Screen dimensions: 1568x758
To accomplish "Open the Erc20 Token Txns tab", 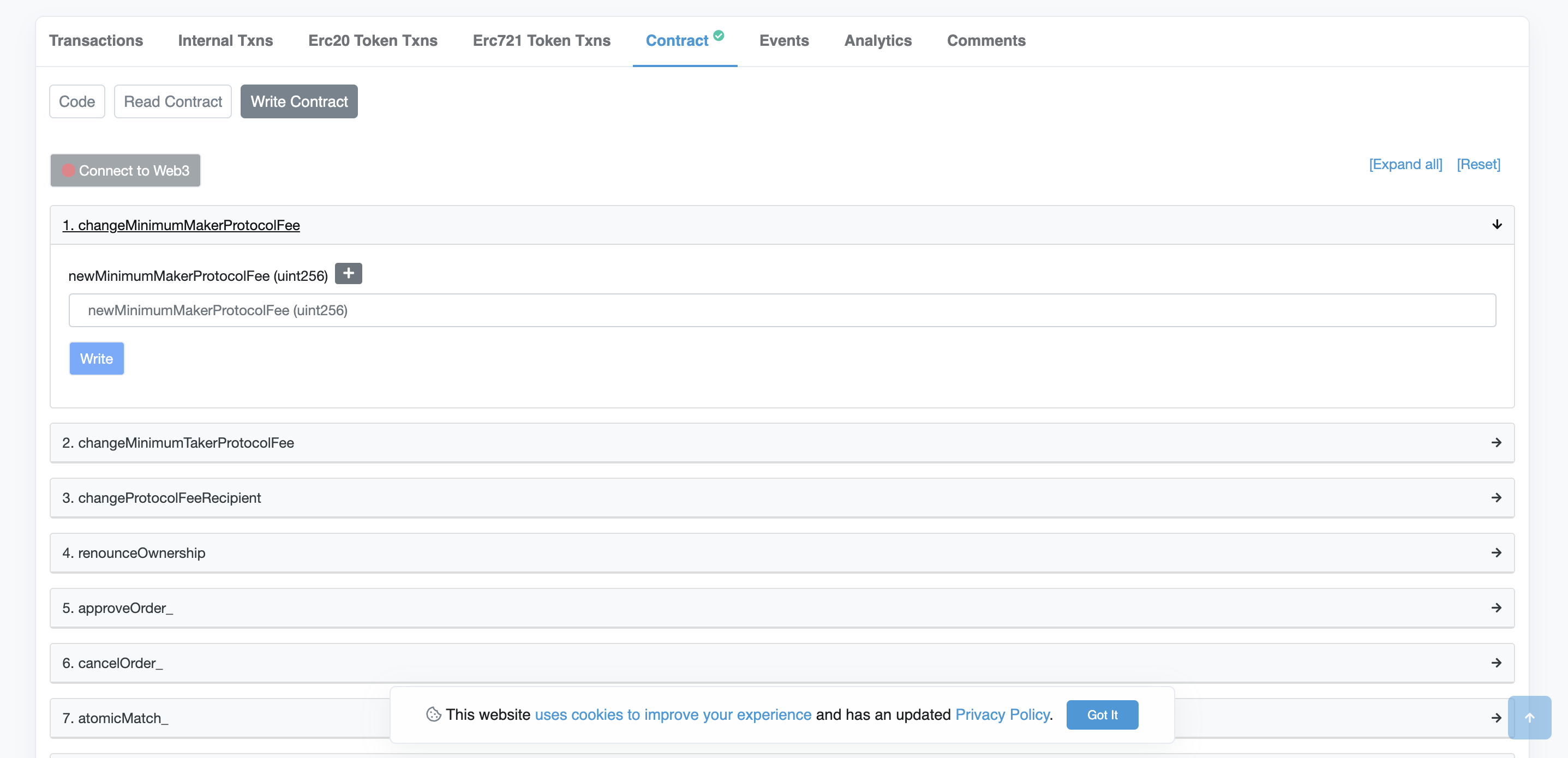I will coord(373,40).
